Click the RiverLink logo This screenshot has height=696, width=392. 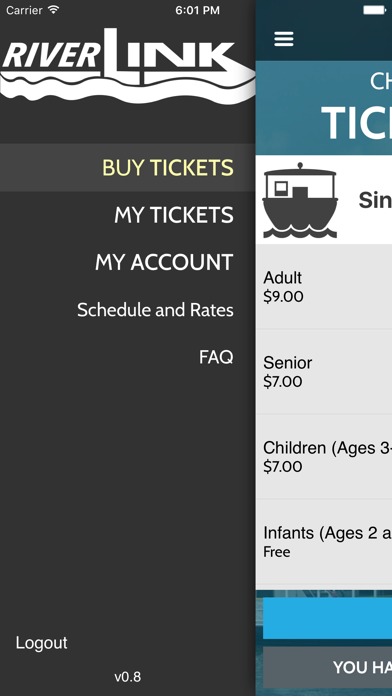pyautogui.click(x=127, y=66)
